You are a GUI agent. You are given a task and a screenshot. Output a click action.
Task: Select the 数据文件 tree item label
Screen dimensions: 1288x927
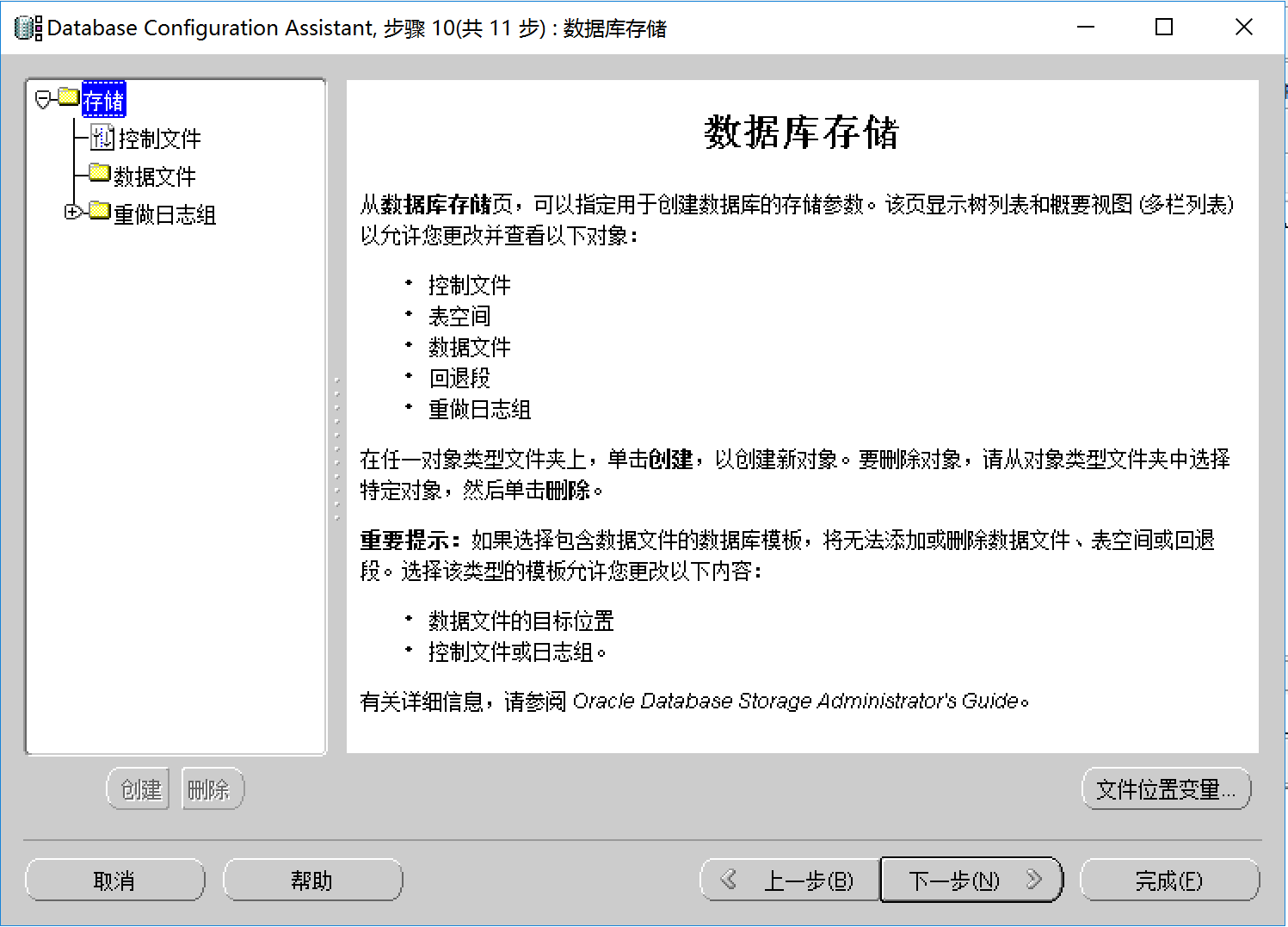(x=155, y=176)
